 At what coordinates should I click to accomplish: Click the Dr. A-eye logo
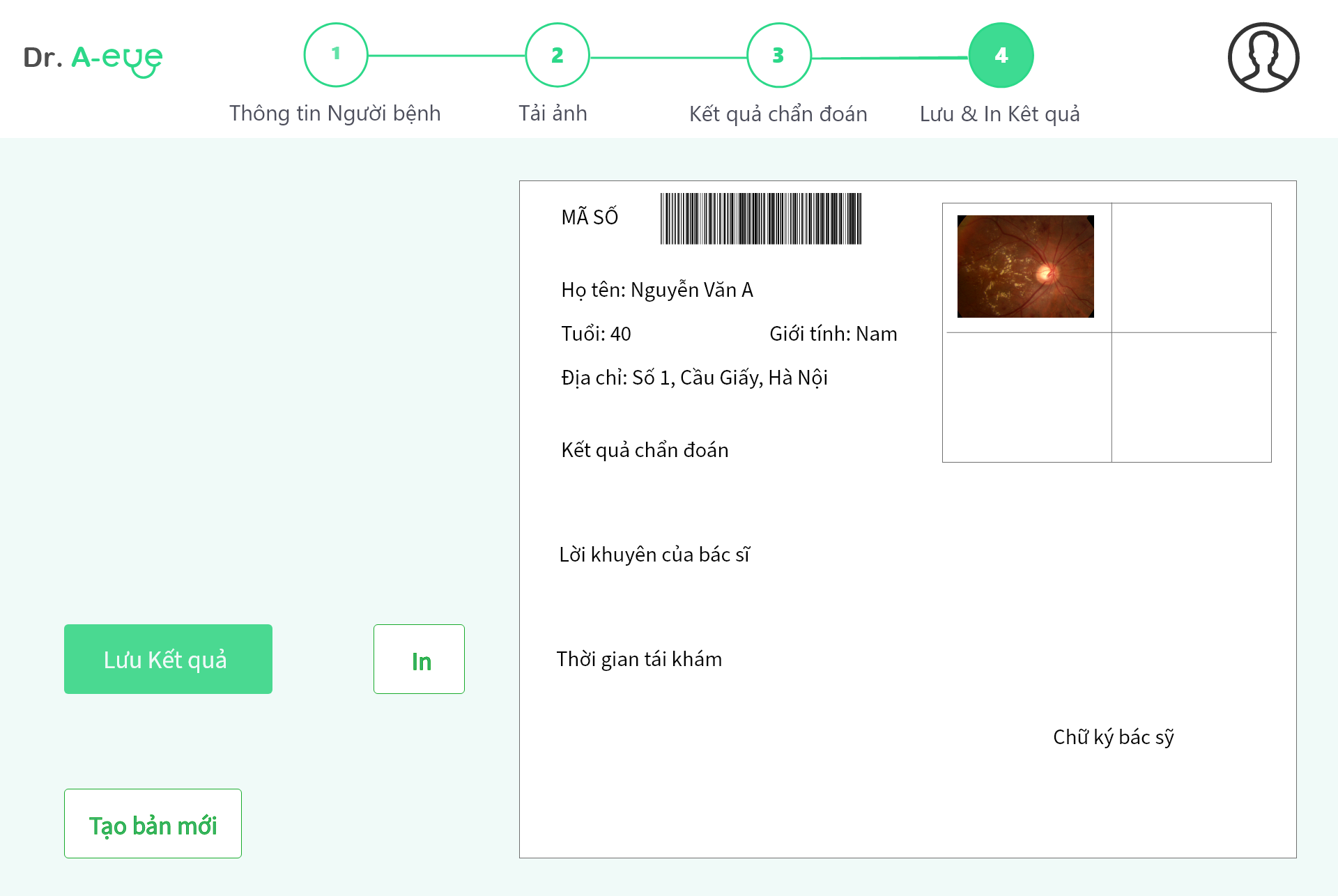(93, 59)
